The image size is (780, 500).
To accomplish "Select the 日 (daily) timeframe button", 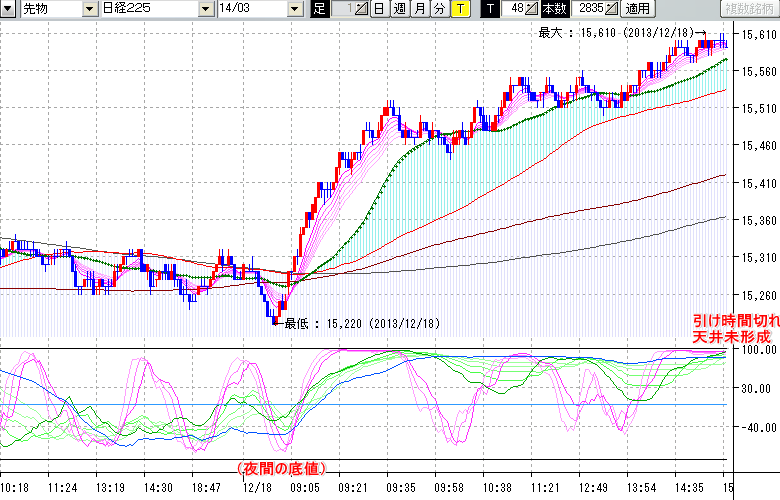I will (x=378, y=9).
